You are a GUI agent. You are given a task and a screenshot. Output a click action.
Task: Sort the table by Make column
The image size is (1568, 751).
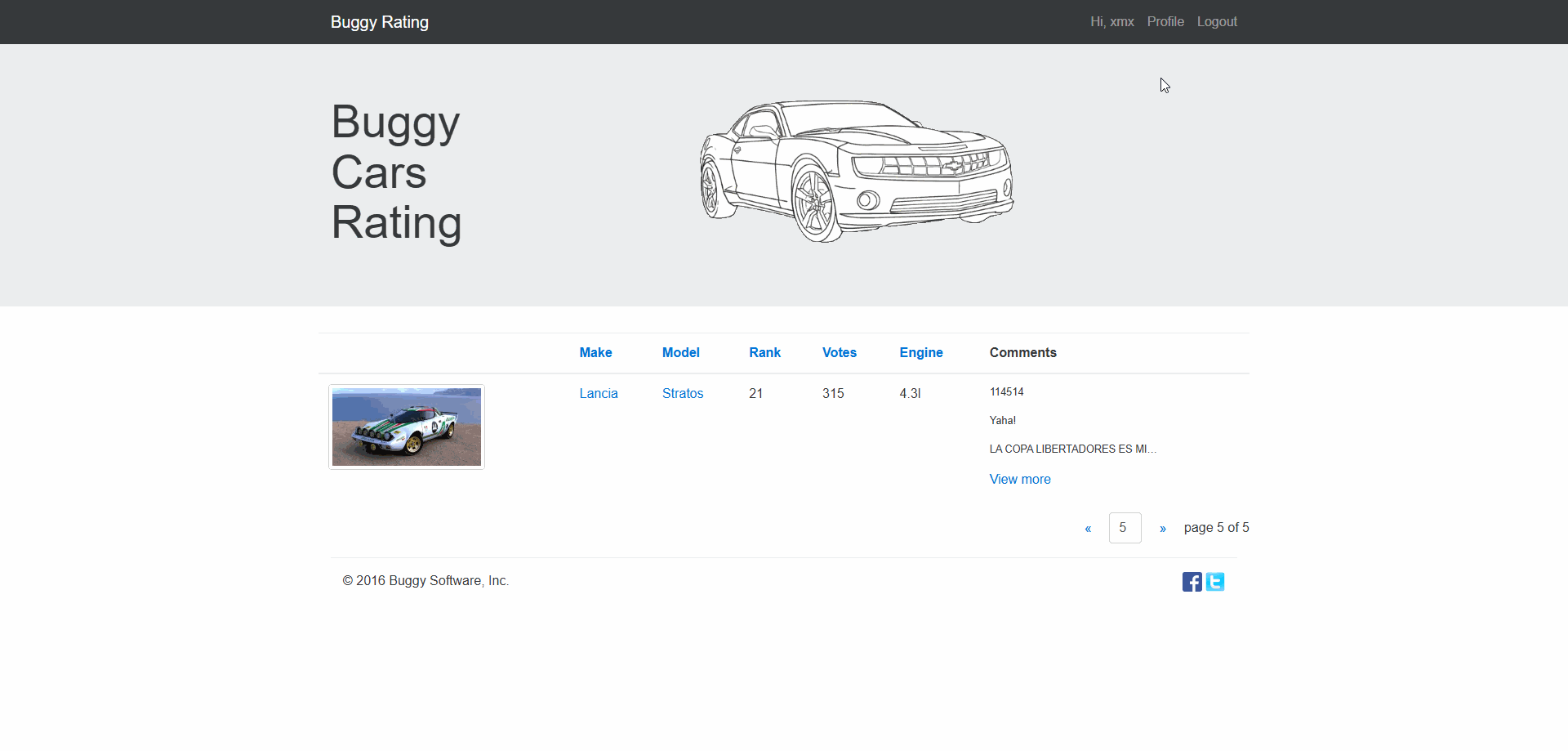click(x=595, y=353)
